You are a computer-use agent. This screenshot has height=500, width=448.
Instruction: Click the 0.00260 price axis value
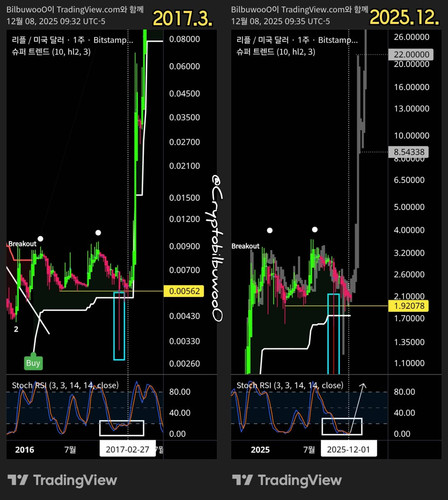pos(184,363)
